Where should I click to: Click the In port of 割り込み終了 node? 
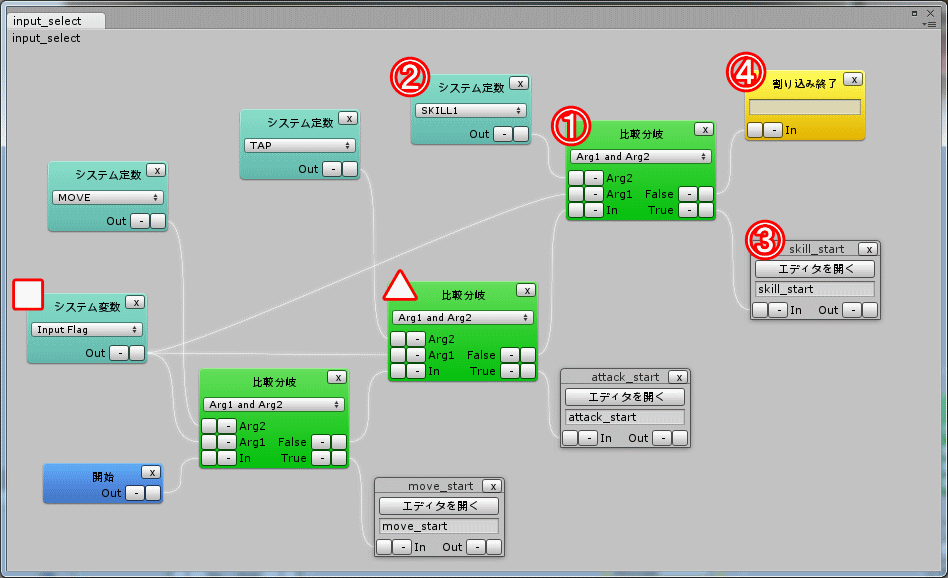coord(755,130)
